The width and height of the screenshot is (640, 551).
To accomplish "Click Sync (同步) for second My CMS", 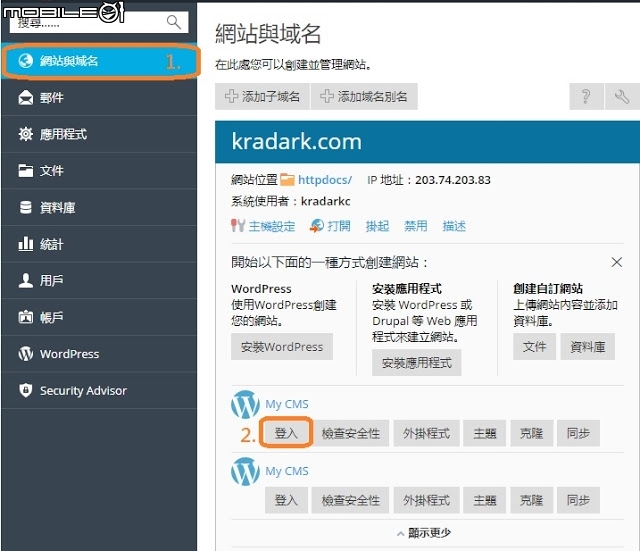I will pyautogui.click(x=578, y=500).
